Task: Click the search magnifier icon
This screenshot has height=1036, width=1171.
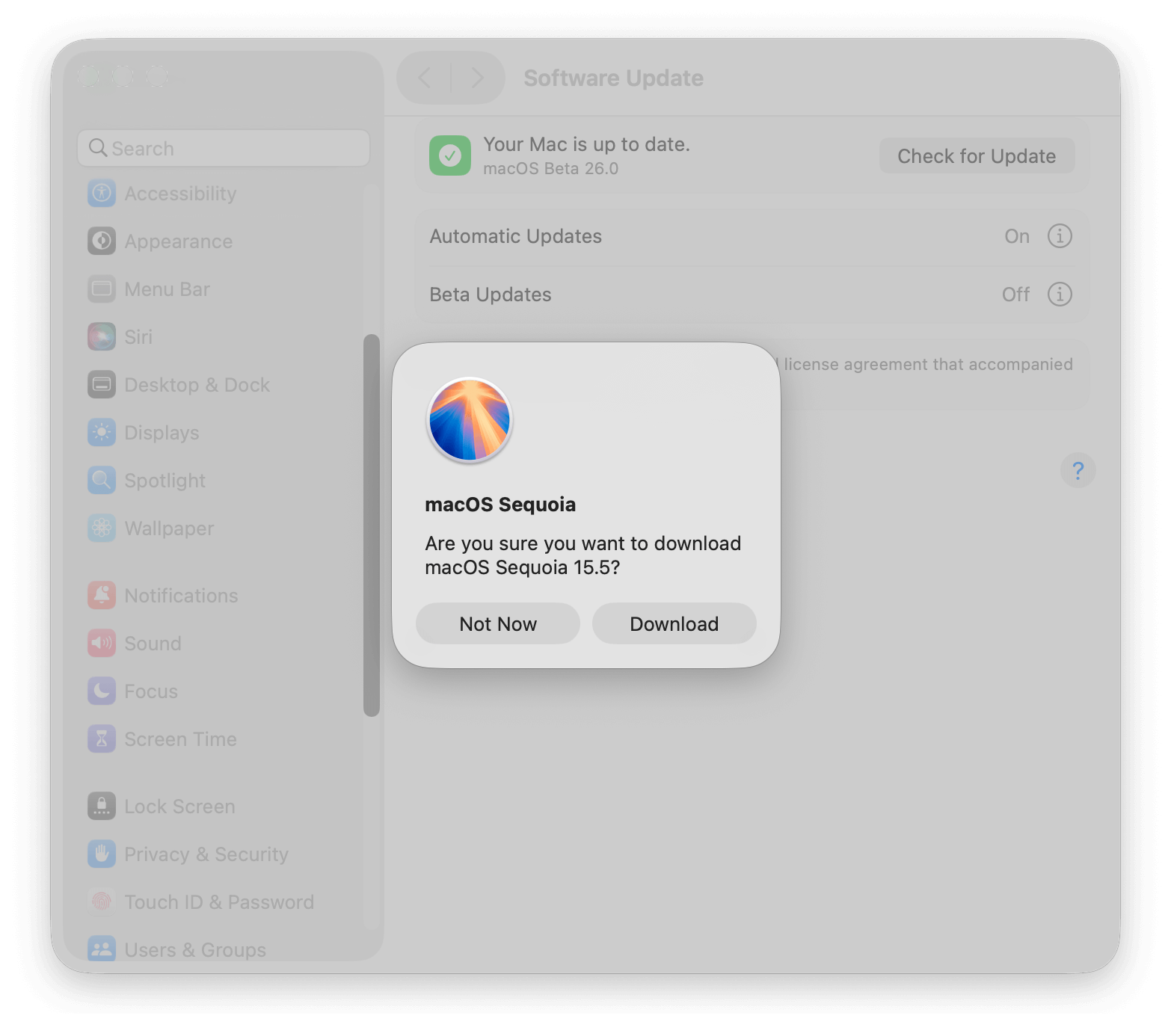Action: (x=98, y=148)
